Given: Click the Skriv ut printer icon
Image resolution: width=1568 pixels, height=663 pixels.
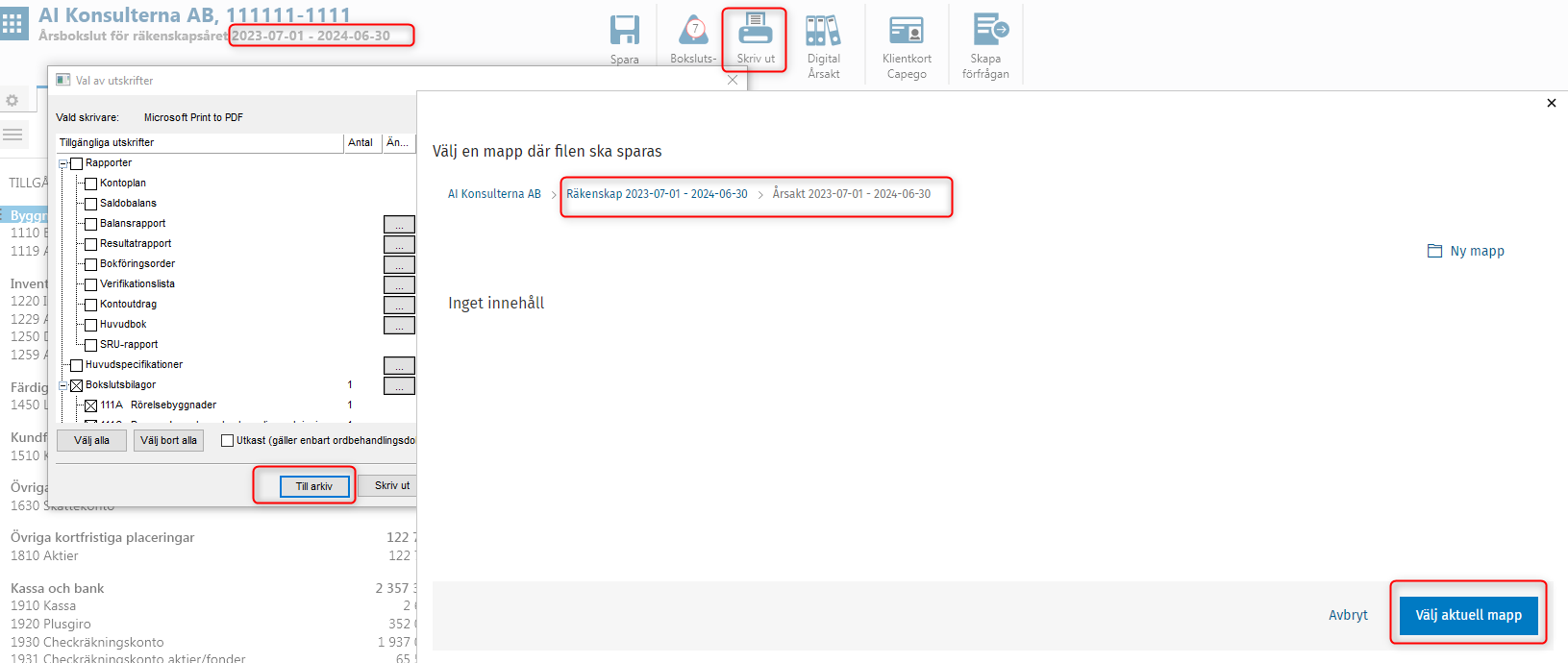Looking at the screenshot, I should click(756, 29).
